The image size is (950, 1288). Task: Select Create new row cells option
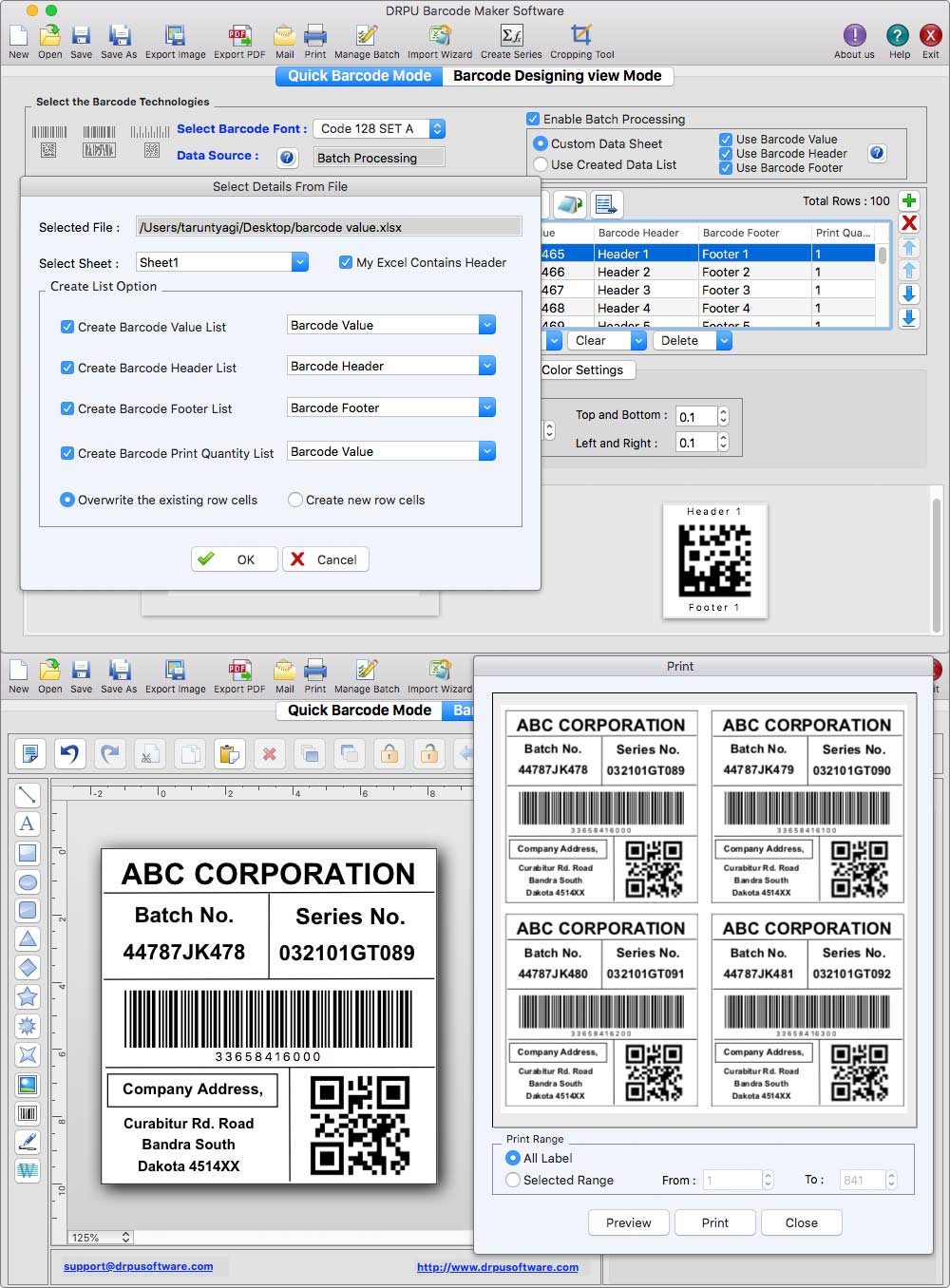click(x=295, y=500)
